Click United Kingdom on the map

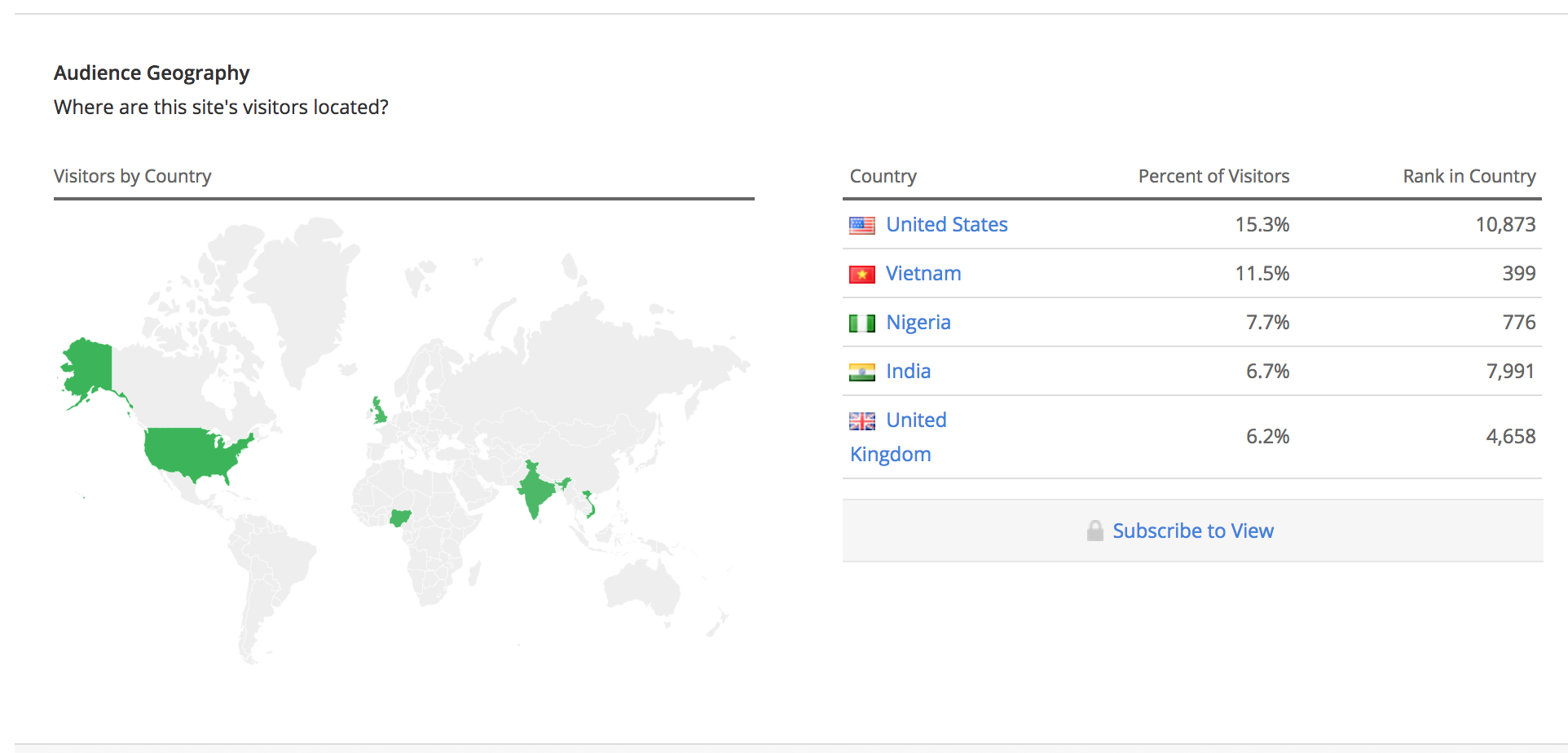tap(379, 412)
